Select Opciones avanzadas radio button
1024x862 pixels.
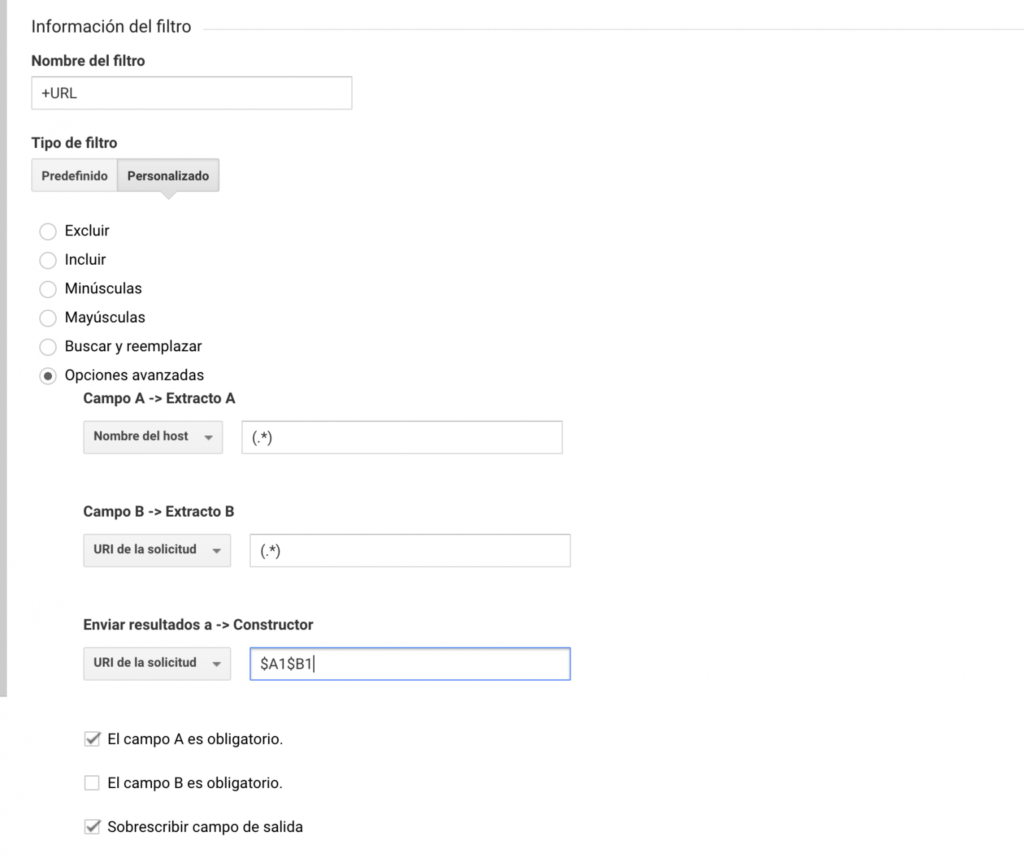click(47, 376)
